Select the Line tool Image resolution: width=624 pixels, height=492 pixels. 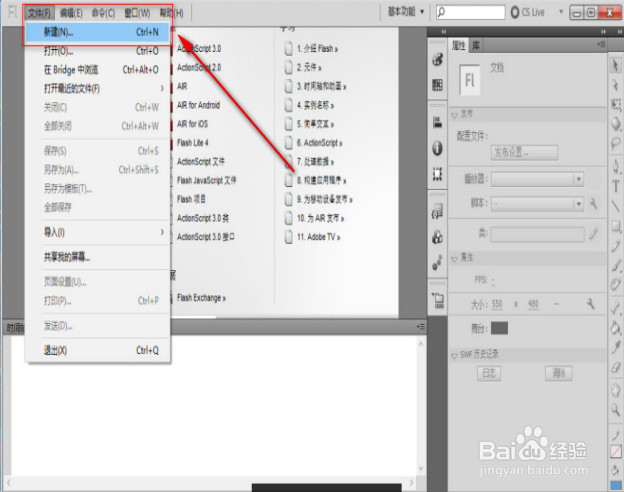pyautogui.click(x=616, y=205)
